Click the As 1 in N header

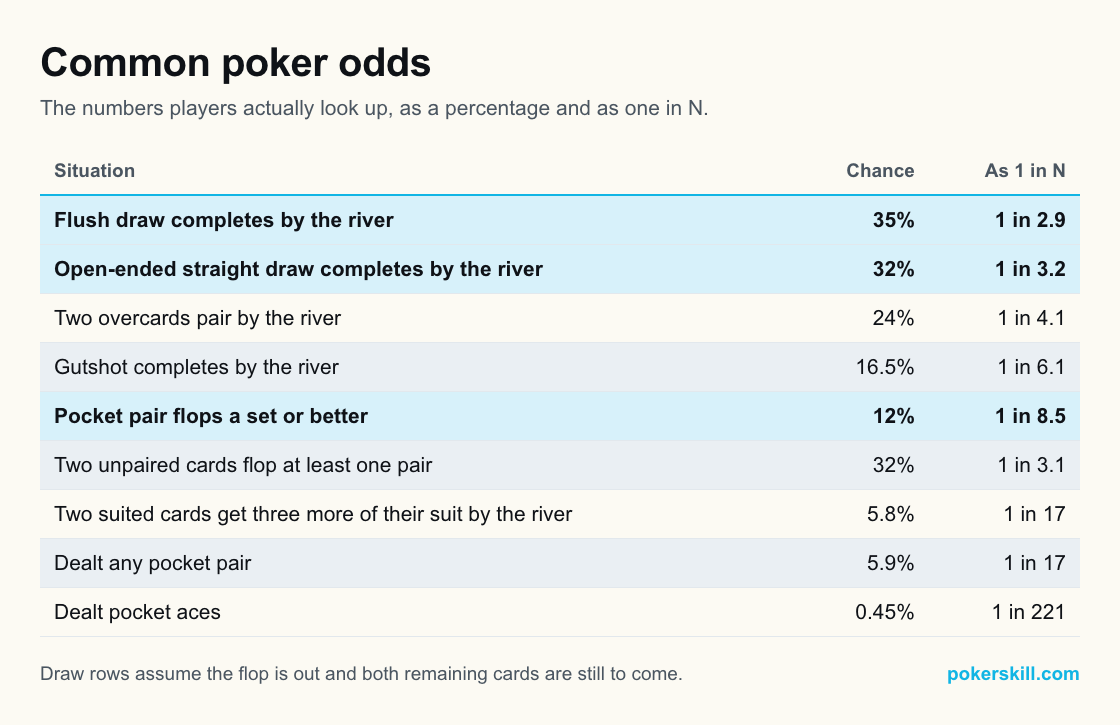[x=1025, y=171]
